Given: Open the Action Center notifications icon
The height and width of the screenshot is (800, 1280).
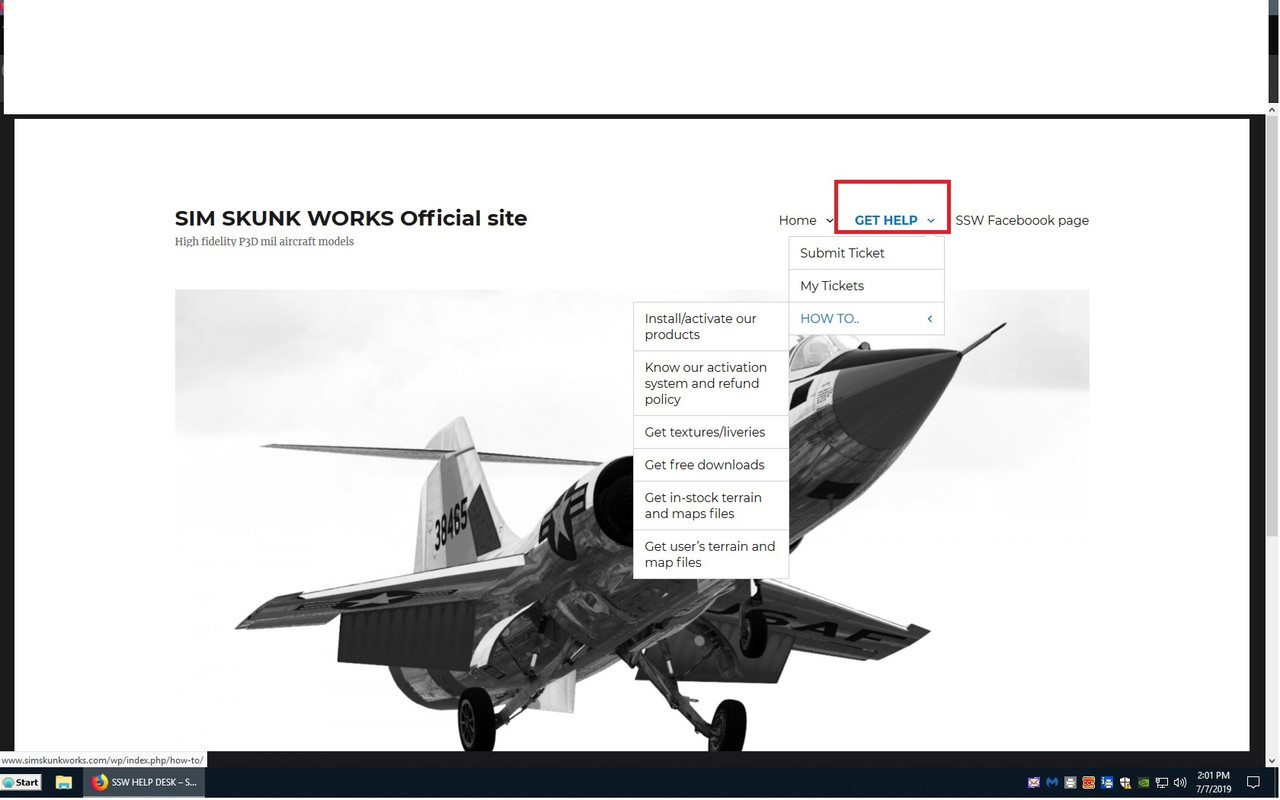Looking at the screenshot, I should coord(1253,782).
